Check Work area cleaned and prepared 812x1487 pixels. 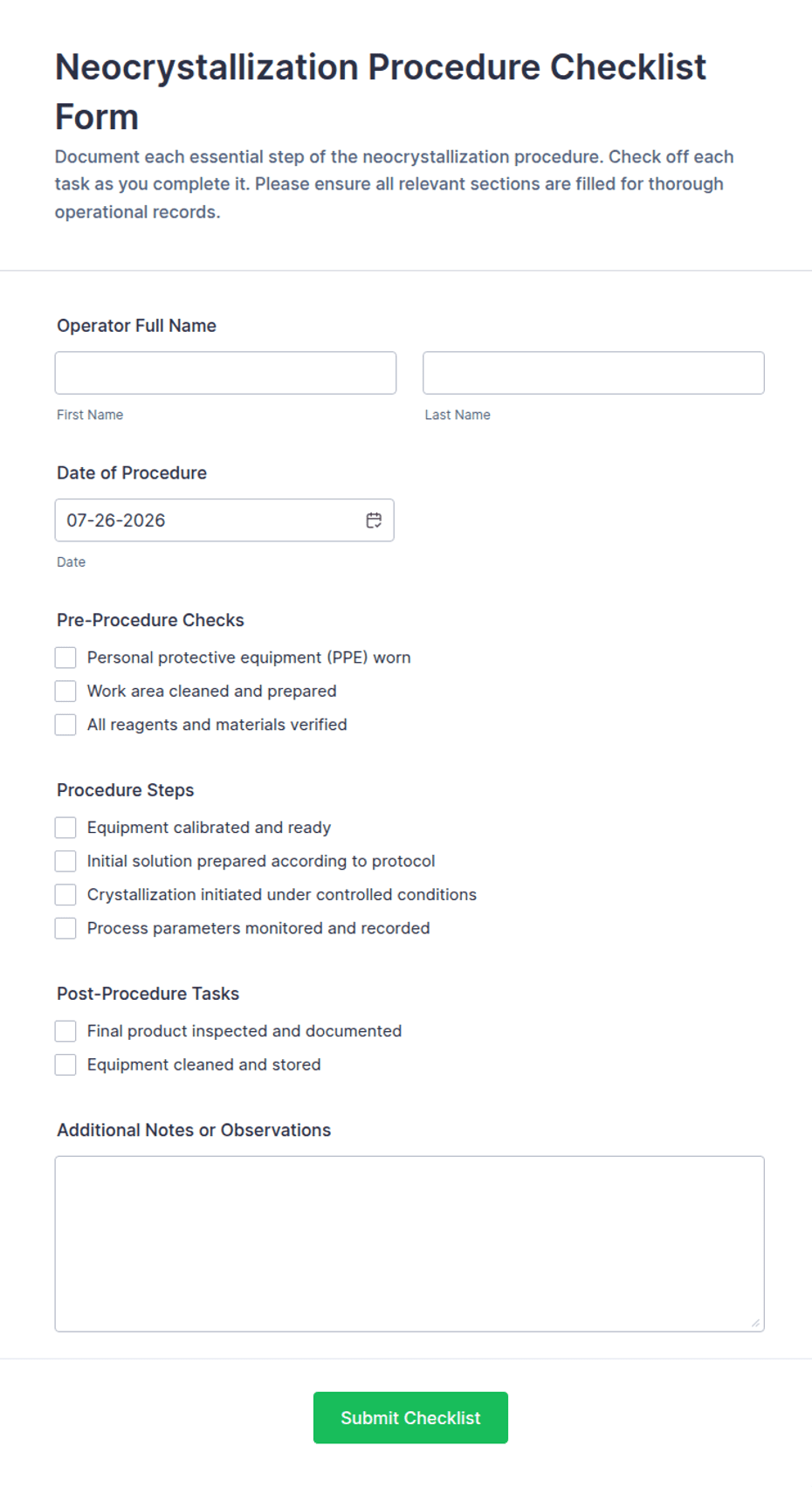pos(65,691)
